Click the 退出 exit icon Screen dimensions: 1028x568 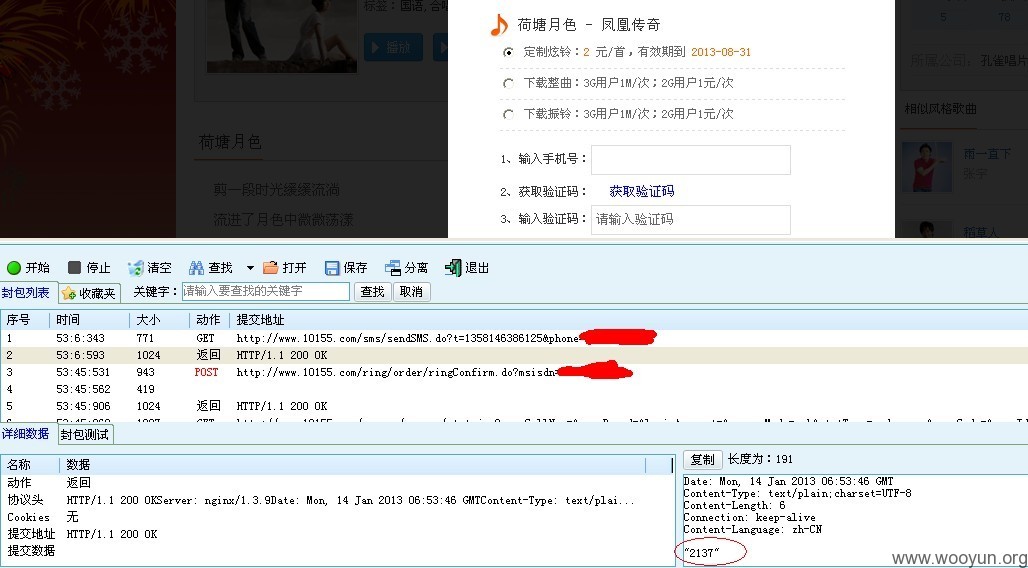pyautogui.click(x=453, y=268)
